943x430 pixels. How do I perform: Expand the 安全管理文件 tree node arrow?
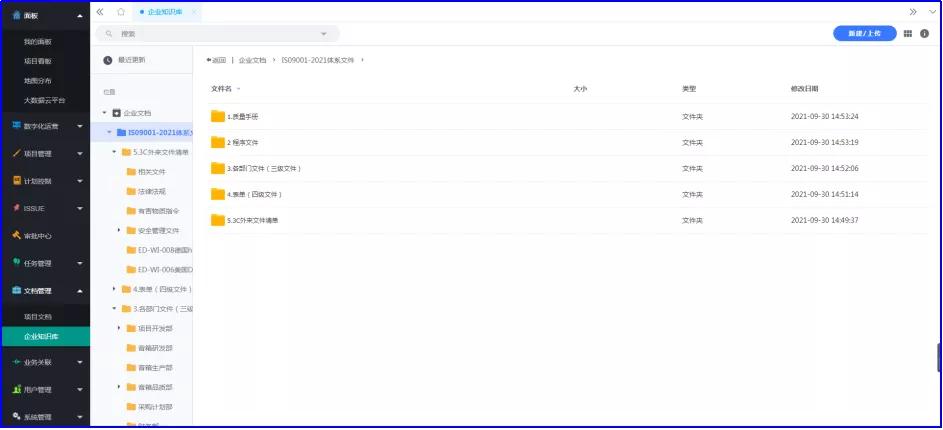pyautogui.click(x=118, y=230)
